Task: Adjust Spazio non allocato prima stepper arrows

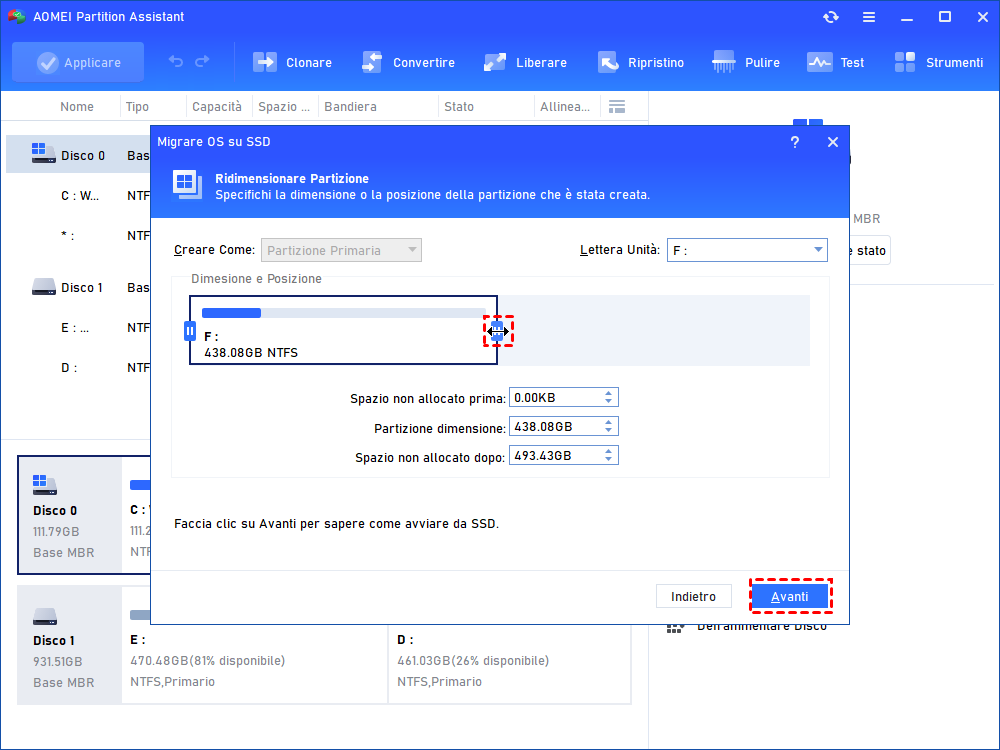Action: tap(608, 397)
